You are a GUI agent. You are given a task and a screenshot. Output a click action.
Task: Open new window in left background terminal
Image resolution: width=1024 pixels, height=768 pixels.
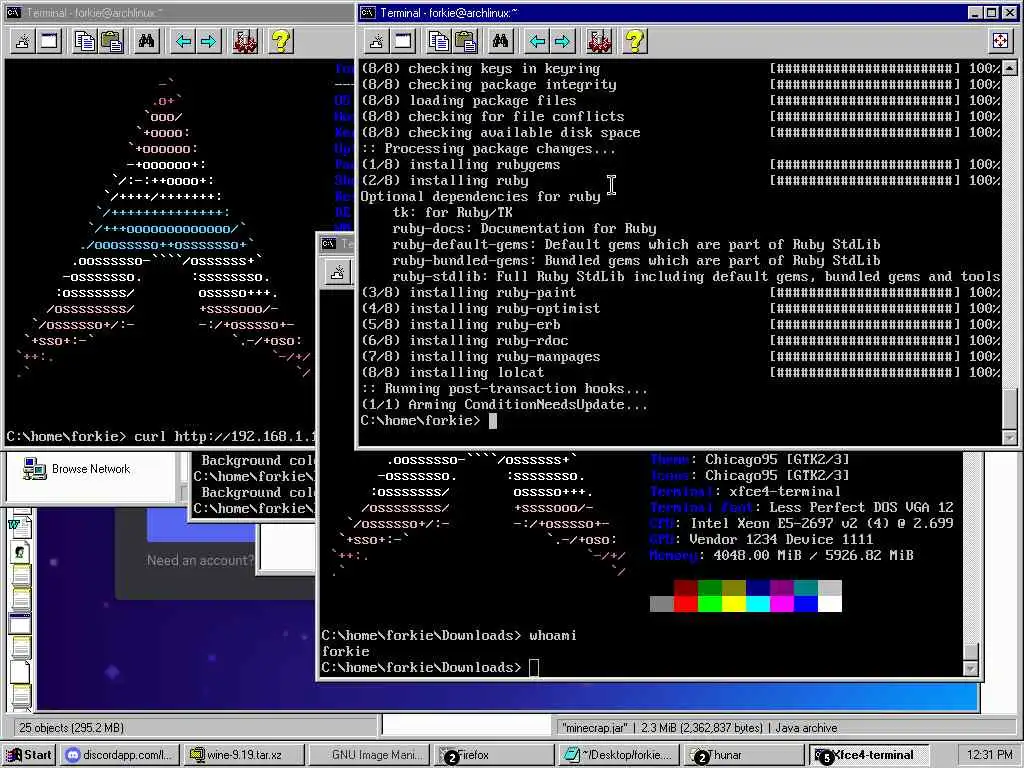click(50, 42)
